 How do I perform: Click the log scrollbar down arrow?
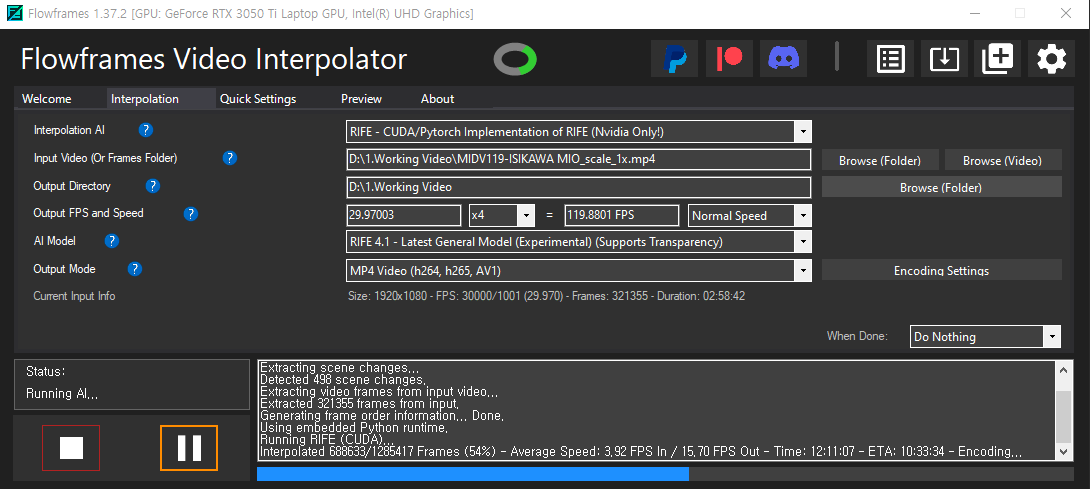coord(1063,451)
